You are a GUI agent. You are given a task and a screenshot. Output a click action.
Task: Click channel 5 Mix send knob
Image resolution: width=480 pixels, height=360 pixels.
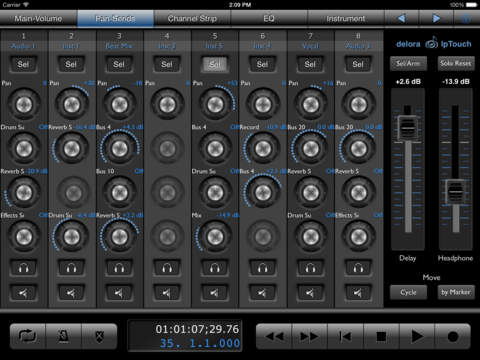(215, 237)
